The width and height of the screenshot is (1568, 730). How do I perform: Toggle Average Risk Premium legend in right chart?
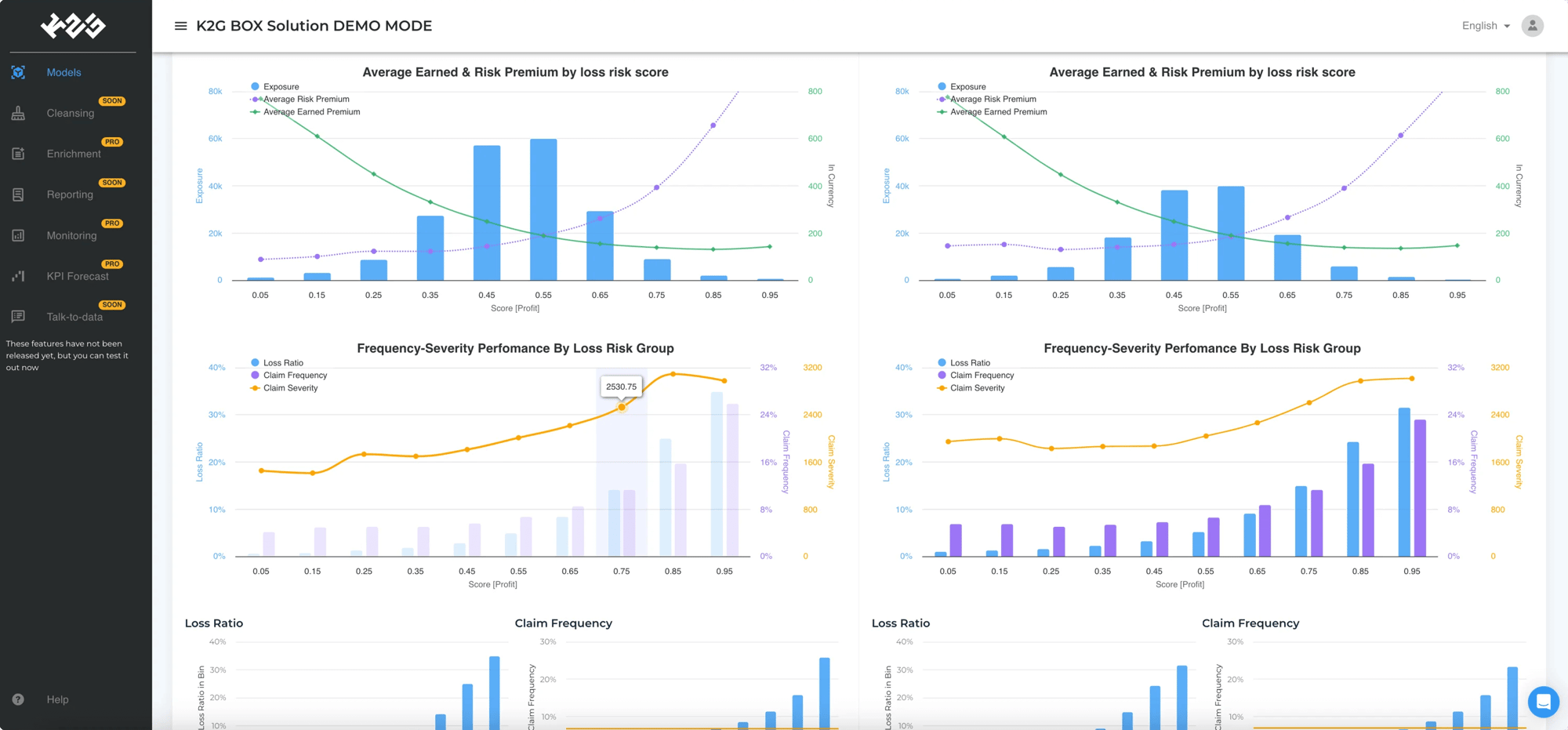click(987, 99)
